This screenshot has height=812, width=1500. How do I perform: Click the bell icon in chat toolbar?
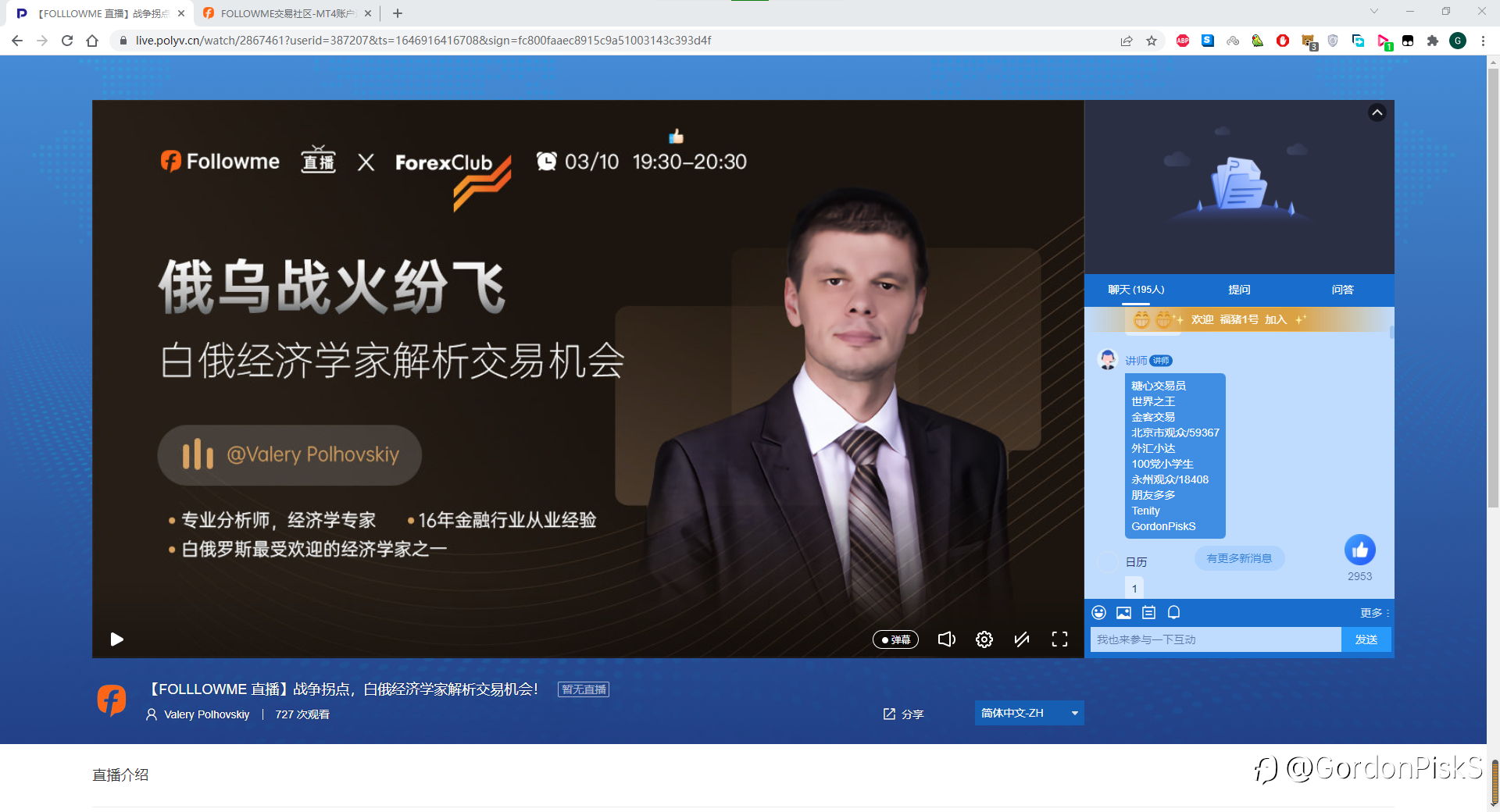tap(1173, 613)
